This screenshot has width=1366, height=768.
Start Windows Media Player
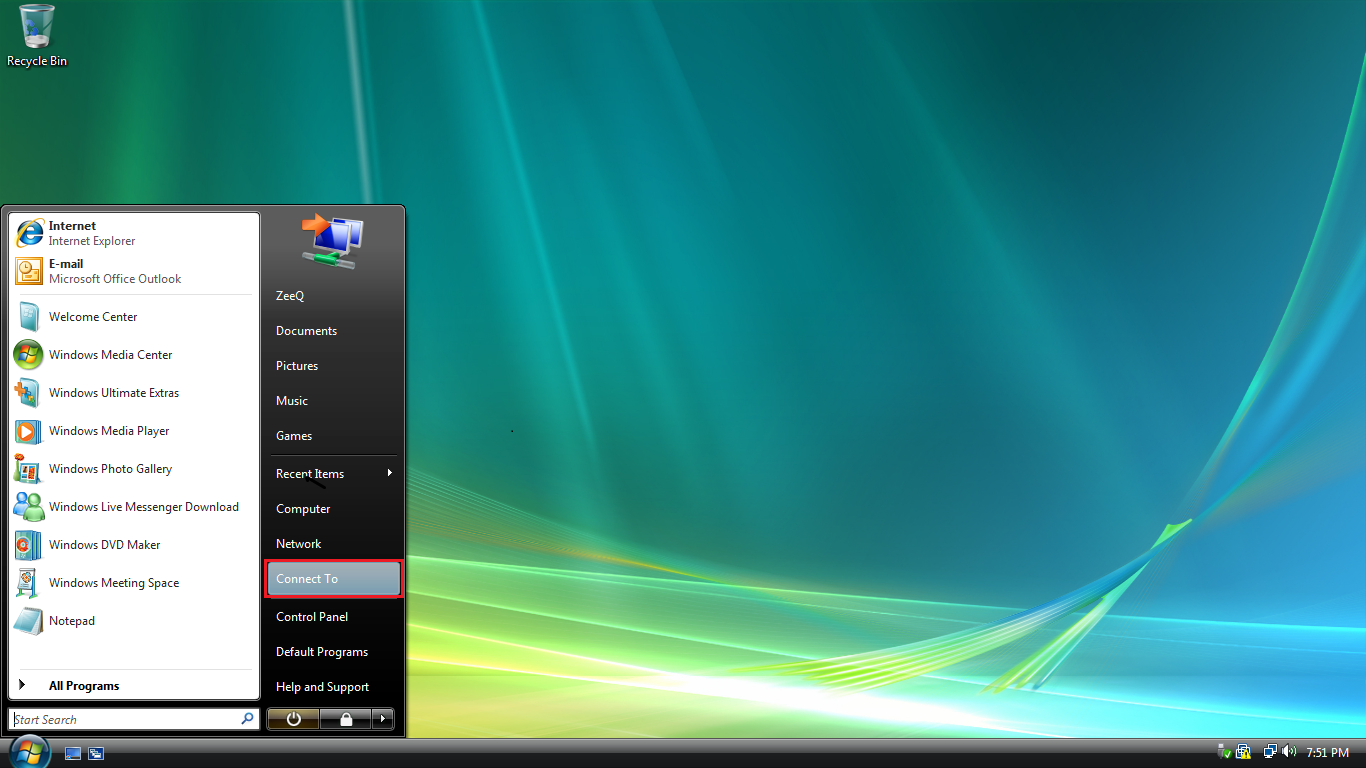[x=134, y=431]
